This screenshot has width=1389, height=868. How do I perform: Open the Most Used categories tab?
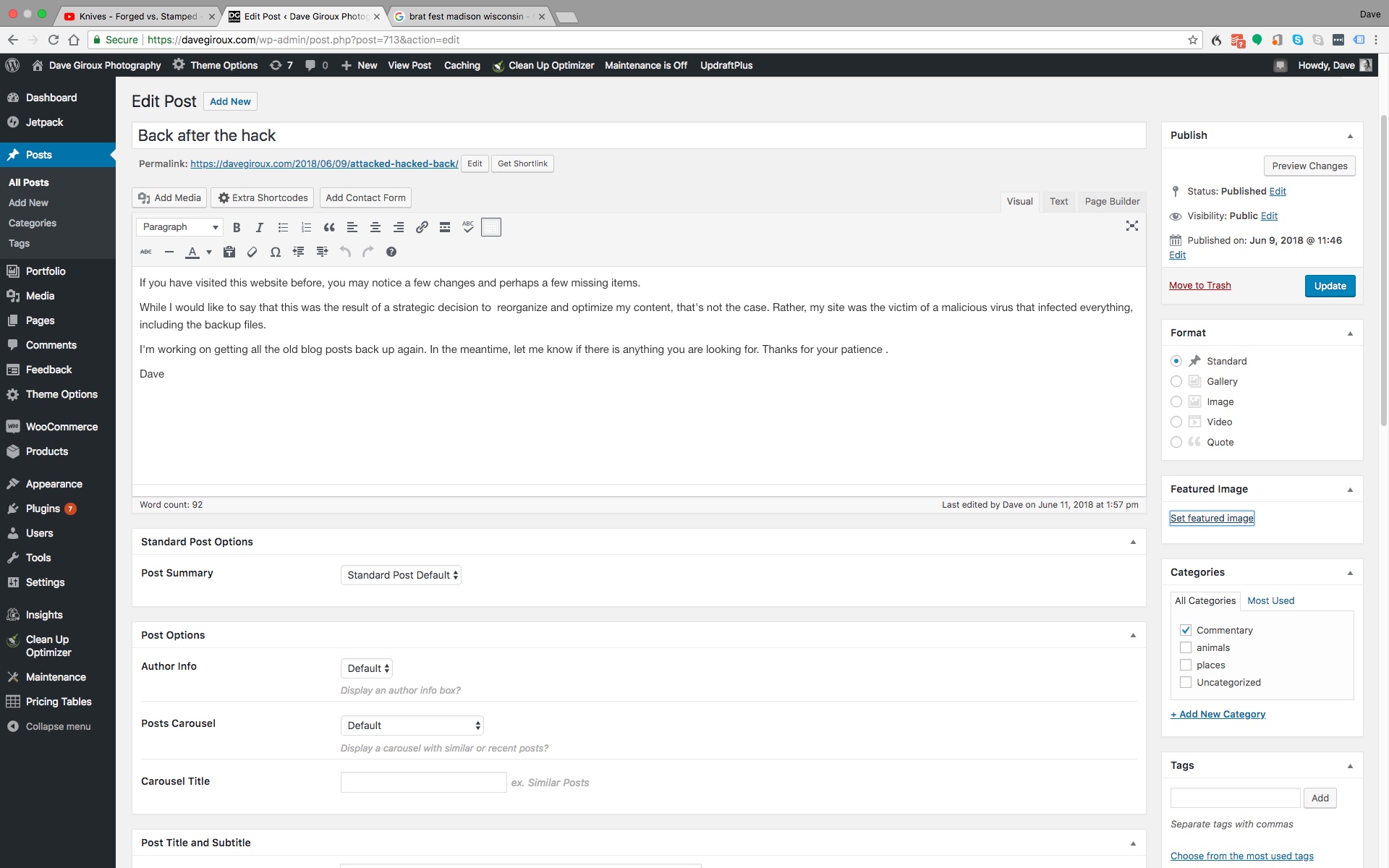coord(1270,600)
